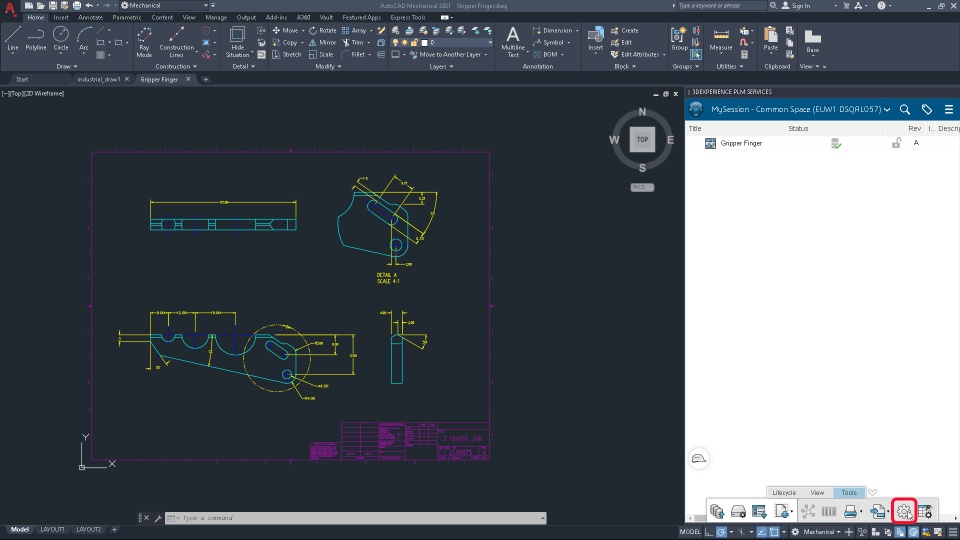Select the Line drawing tool
Screen dimensions: 960x540
click(x=13, y=37)
